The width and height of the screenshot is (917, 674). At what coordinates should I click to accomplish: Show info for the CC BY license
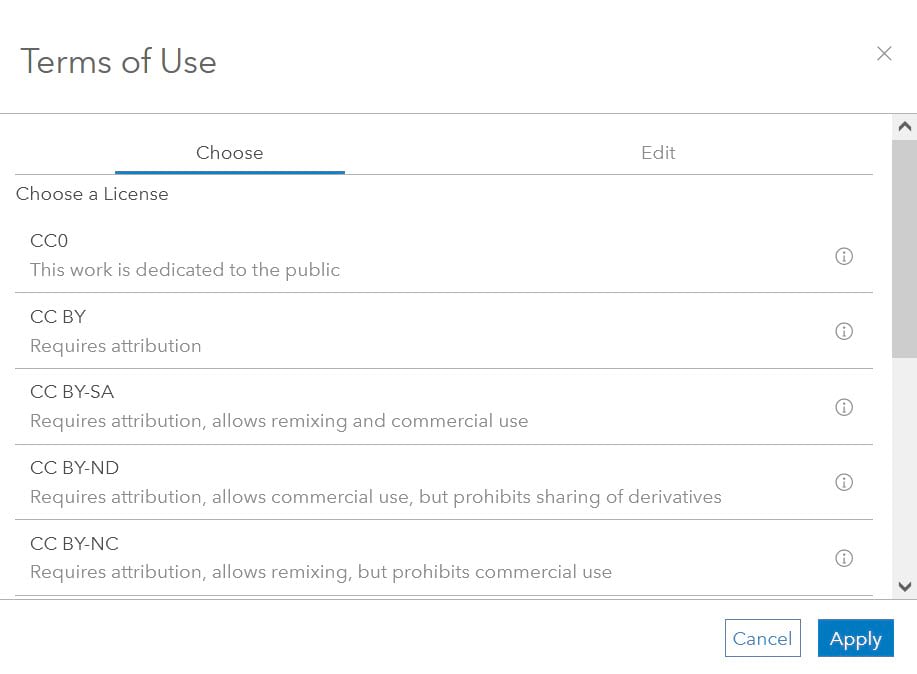(843, 331)
